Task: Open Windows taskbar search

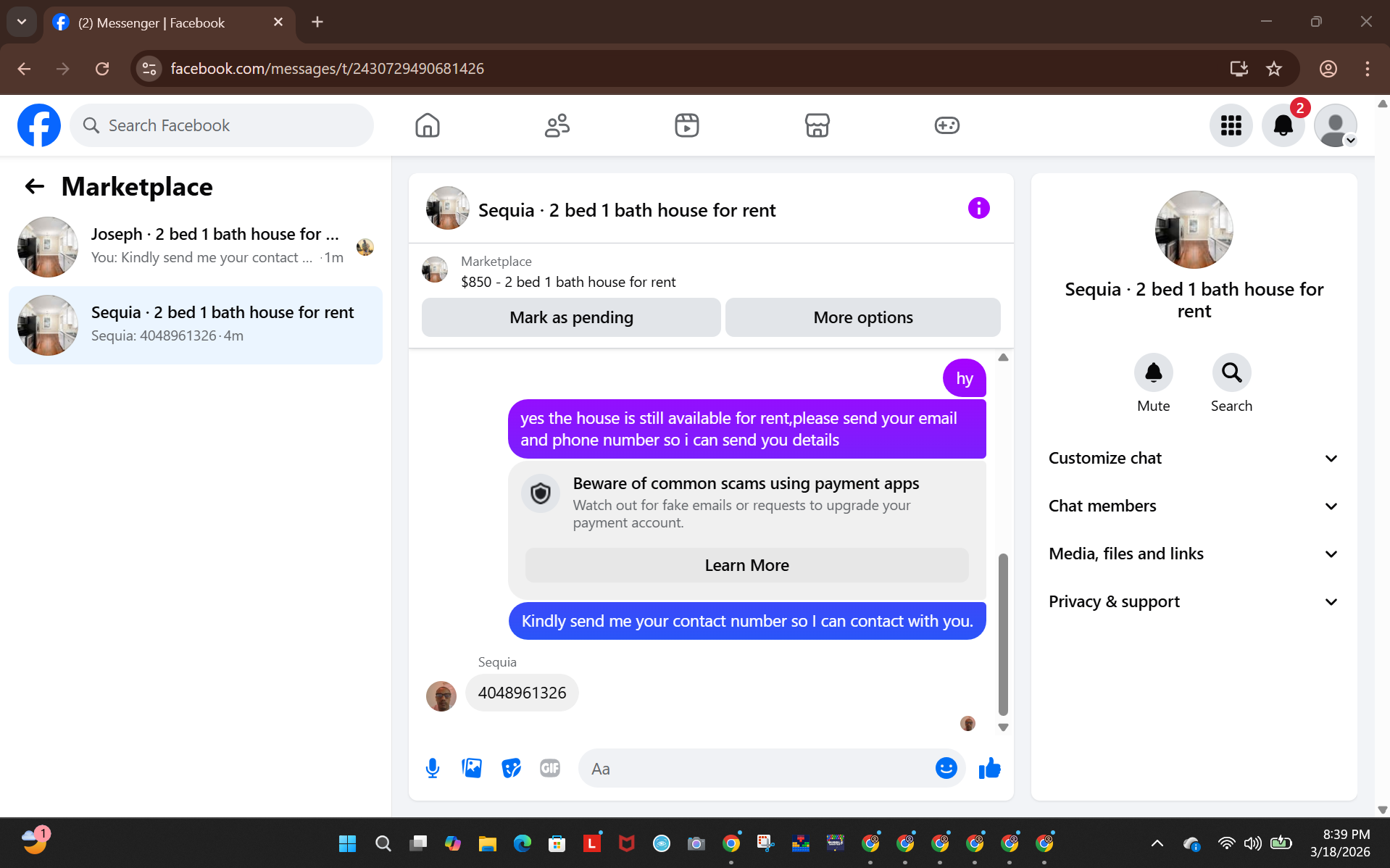Action: [383, 843]
